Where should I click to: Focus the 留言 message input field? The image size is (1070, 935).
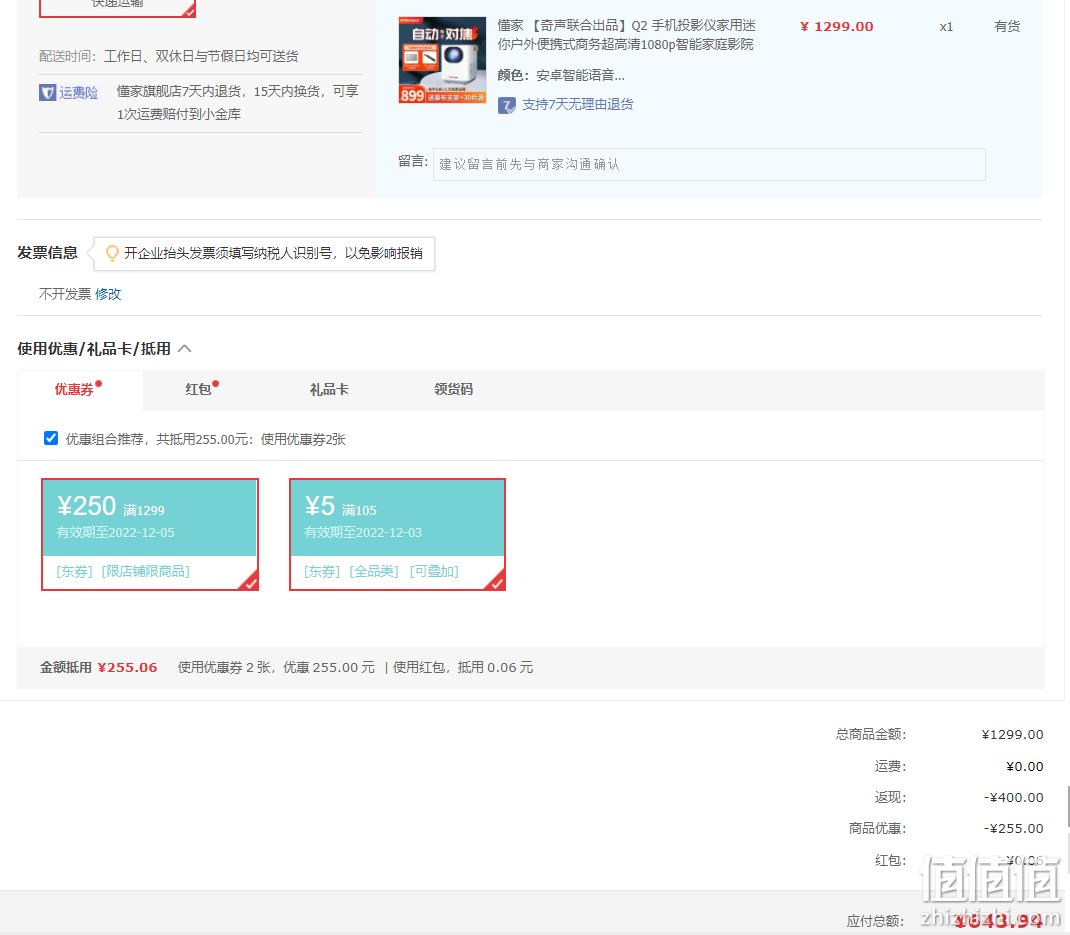click(x=709, y=164)
